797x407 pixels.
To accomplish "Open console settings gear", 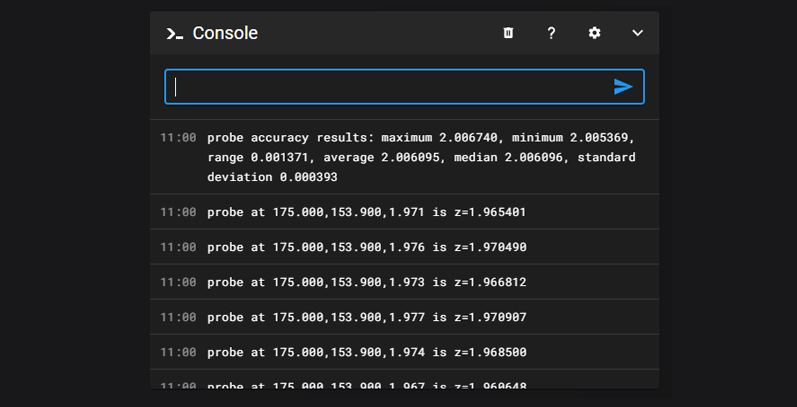I will pyautogui.click(x=594, y=33).
